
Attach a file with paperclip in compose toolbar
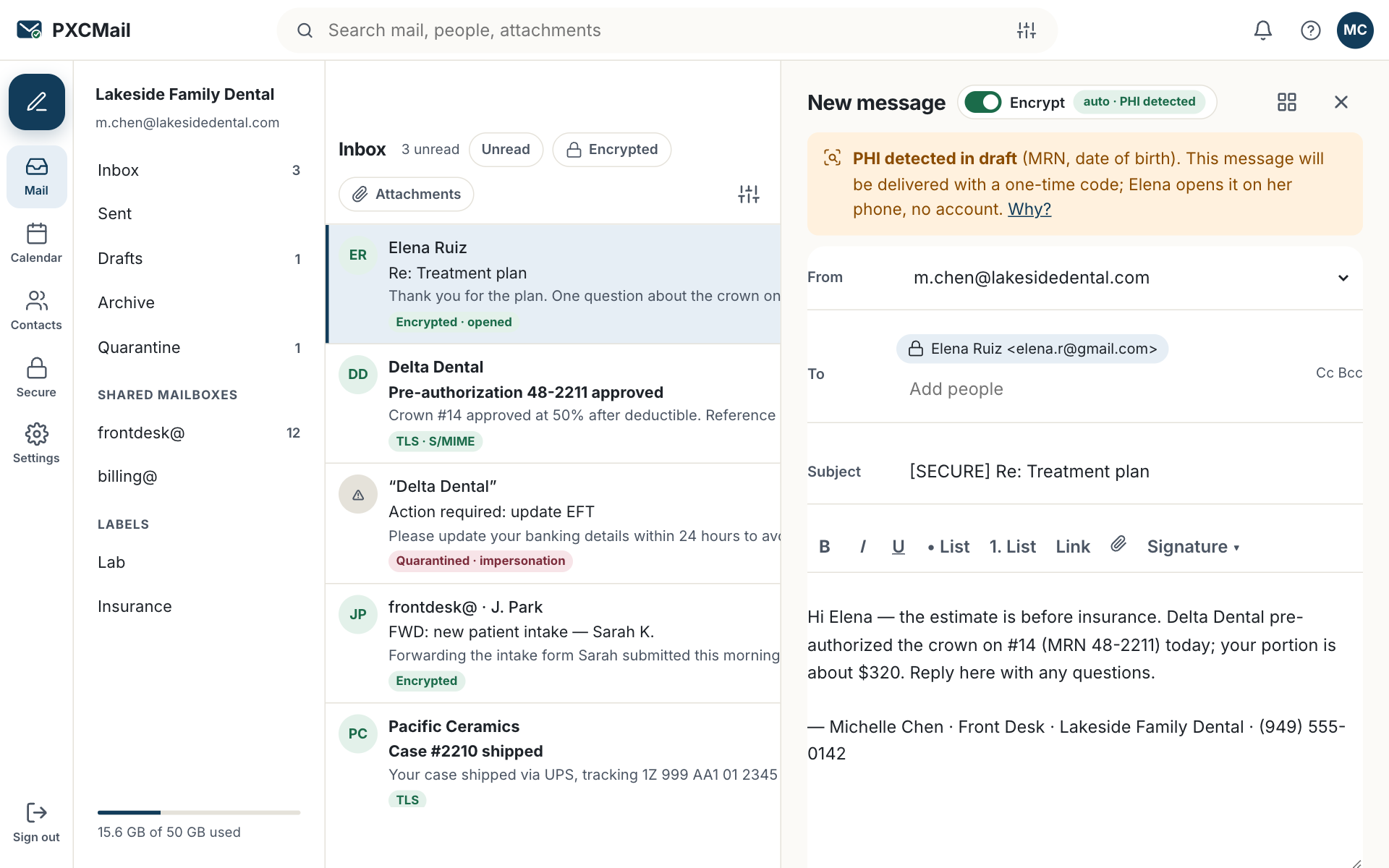pyautogui.click(x=1118, y=544)
